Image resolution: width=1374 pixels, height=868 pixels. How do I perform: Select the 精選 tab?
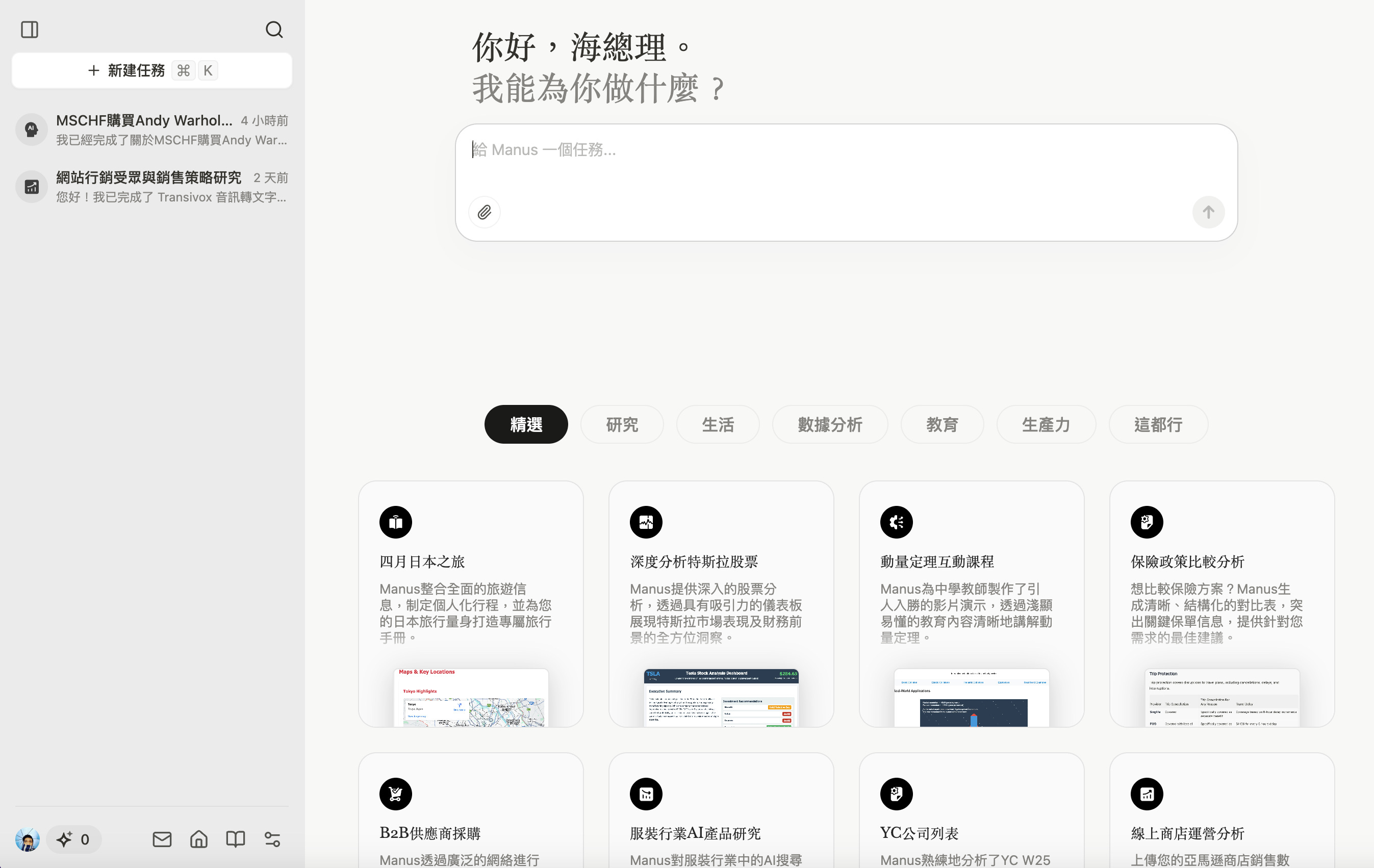pos(525,425)
